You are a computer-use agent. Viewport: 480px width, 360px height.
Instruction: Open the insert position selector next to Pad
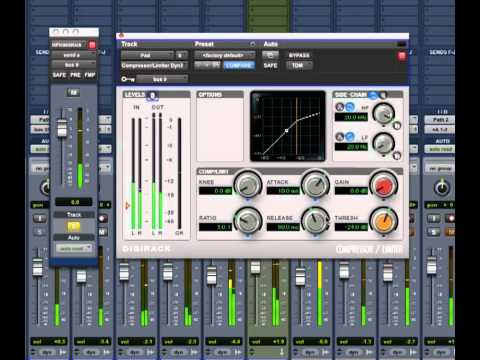click(181, 55)
